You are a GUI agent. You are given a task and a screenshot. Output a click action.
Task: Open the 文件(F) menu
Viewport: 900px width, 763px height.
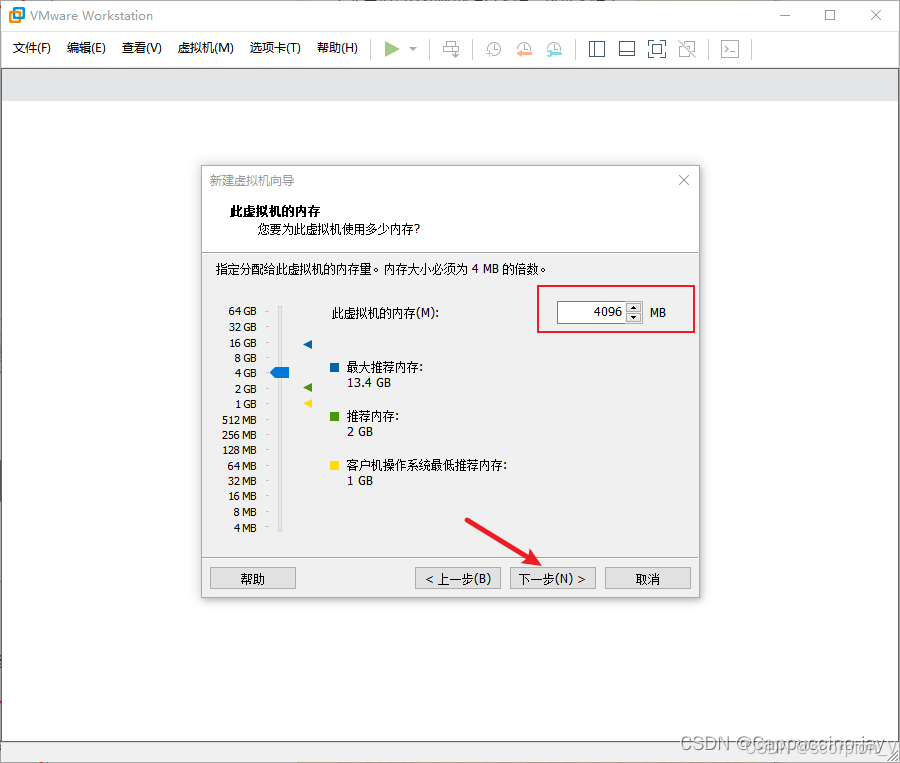pyautogui.click(x=32, y=48)
